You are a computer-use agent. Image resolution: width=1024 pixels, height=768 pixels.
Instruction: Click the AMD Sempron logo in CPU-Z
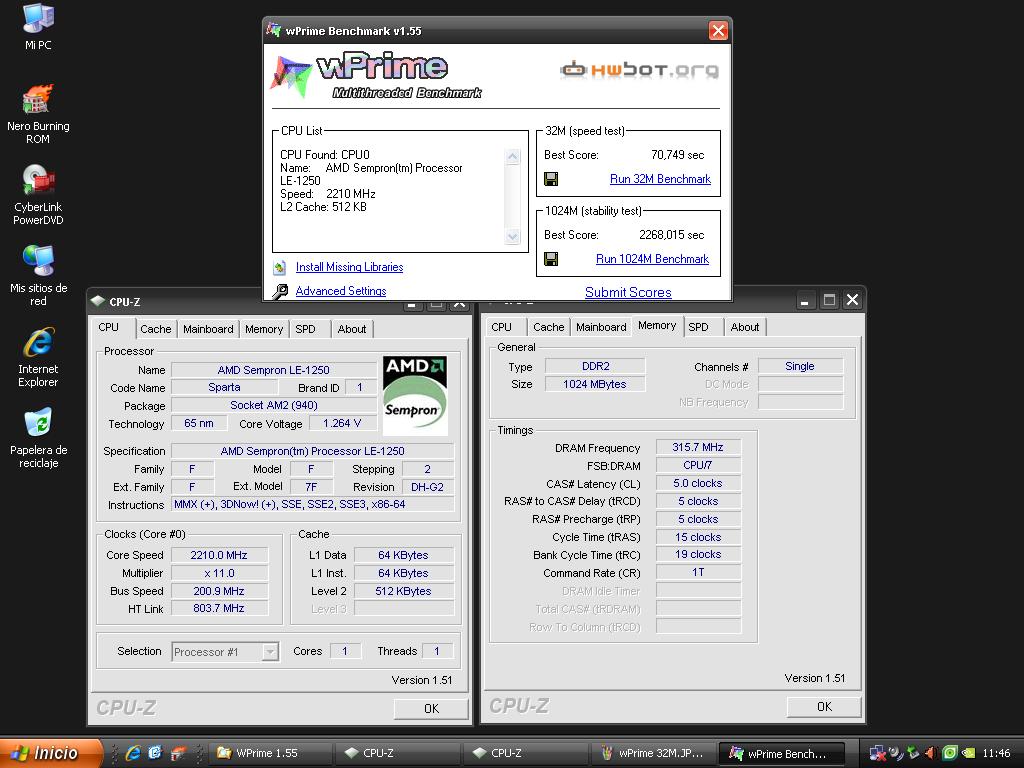click(x=415, y=396)
